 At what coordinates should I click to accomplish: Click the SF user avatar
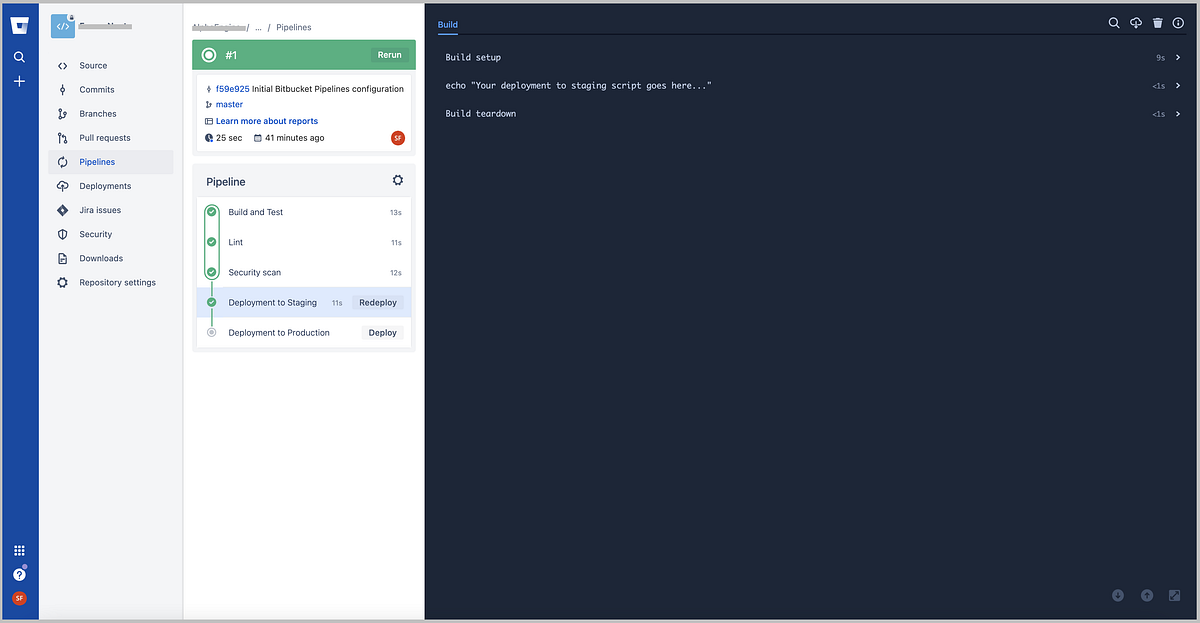click(x=19, y=598)
